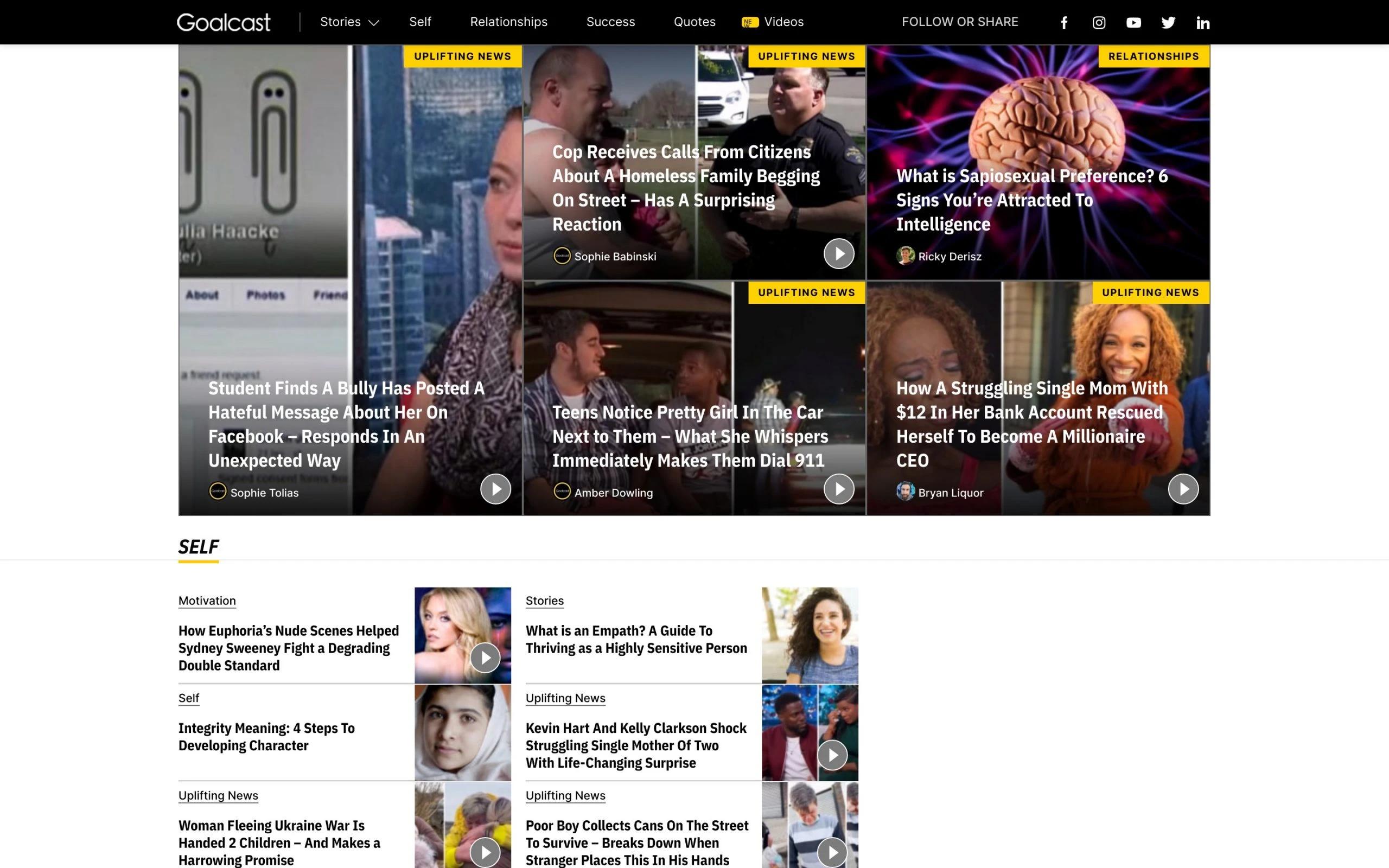
Task: Click the RELATIONSHIPS yellow tag on brain article
Action: [x=1153, y=56]
